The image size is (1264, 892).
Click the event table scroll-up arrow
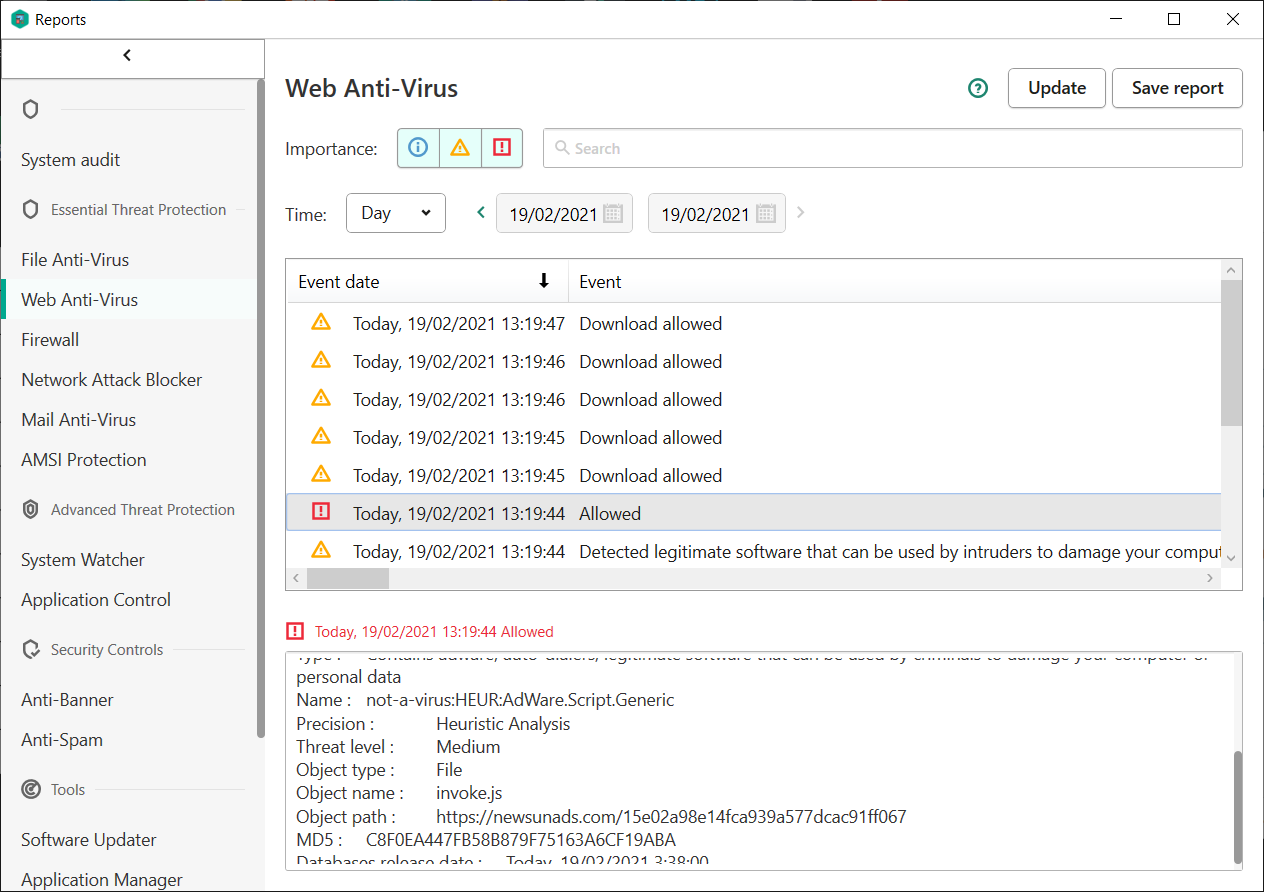point(1232,269)
